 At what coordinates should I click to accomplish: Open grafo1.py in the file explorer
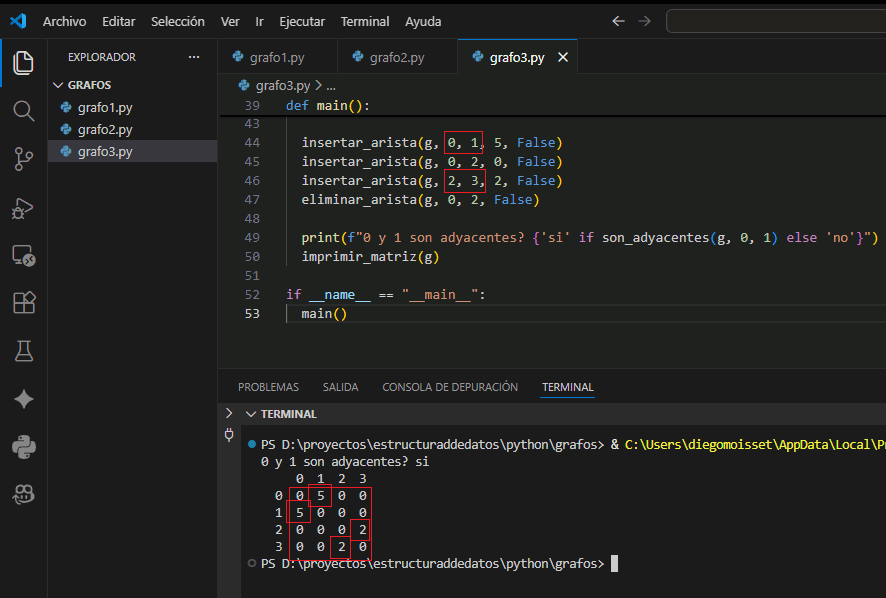pyautogui.click(x=105, y=107)
